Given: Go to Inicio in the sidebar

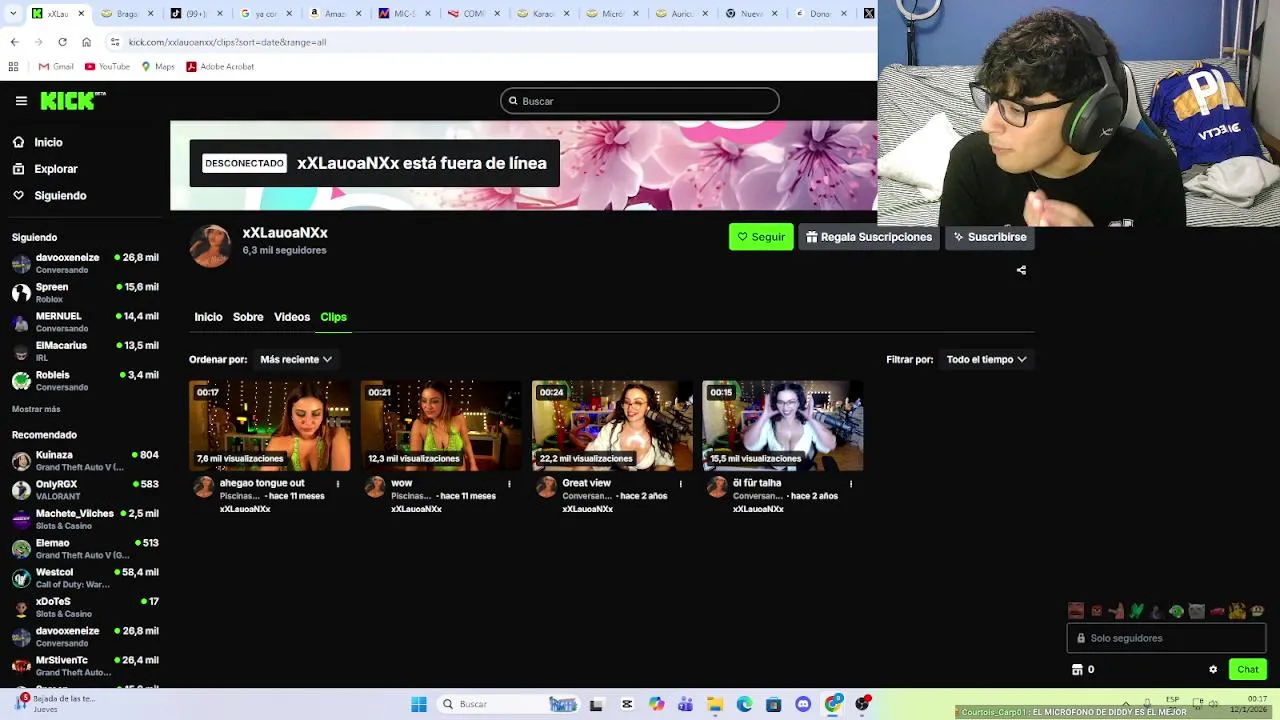Looking at the screenshot, I should tap(37, 142).
